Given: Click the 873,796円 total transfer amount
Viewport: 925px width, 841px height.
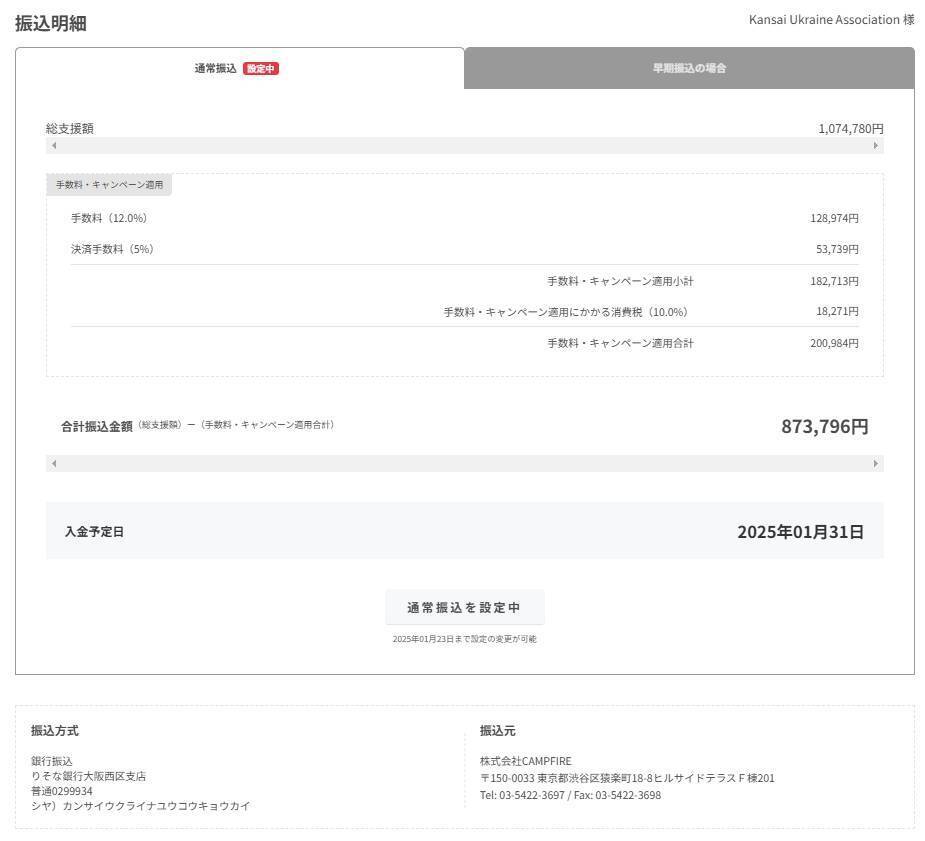Looking at the screenshot, I should [x=824, y=427].
